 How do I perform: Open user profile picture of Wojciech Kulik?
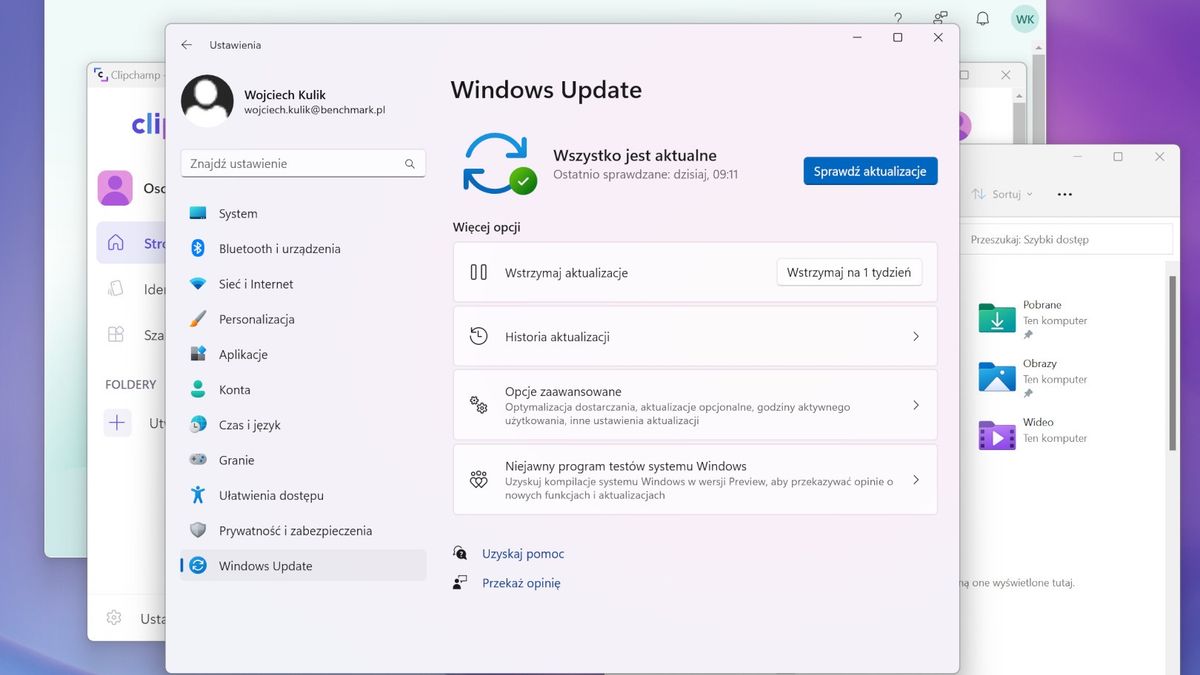pyautogui.click(x=207, y=101)
